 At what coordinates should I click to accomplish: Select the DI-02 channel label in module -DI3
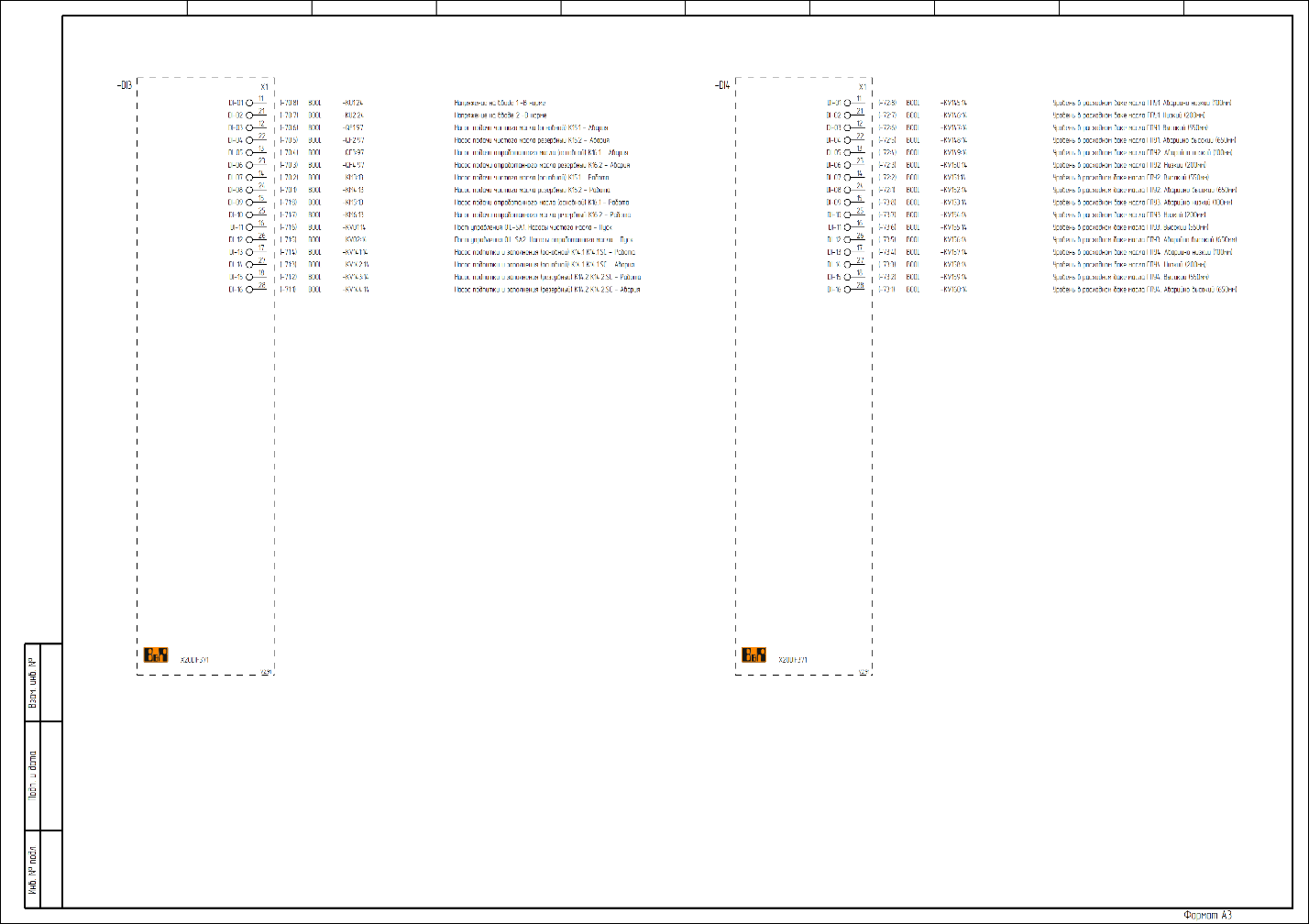[236, 115]
